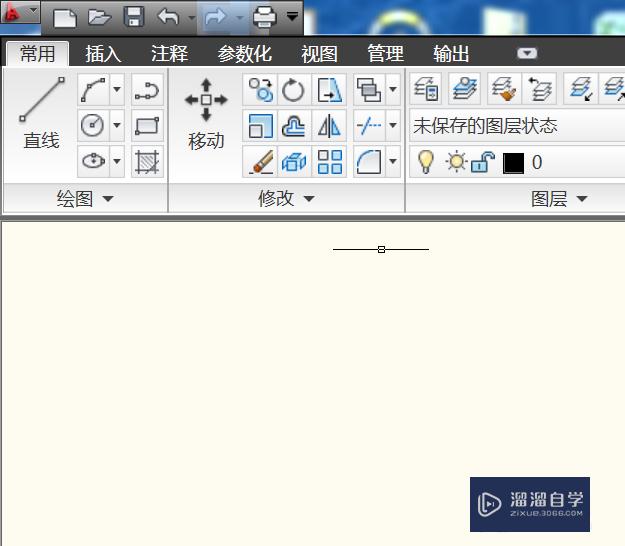Redo the last undone action

click(215, 17)
